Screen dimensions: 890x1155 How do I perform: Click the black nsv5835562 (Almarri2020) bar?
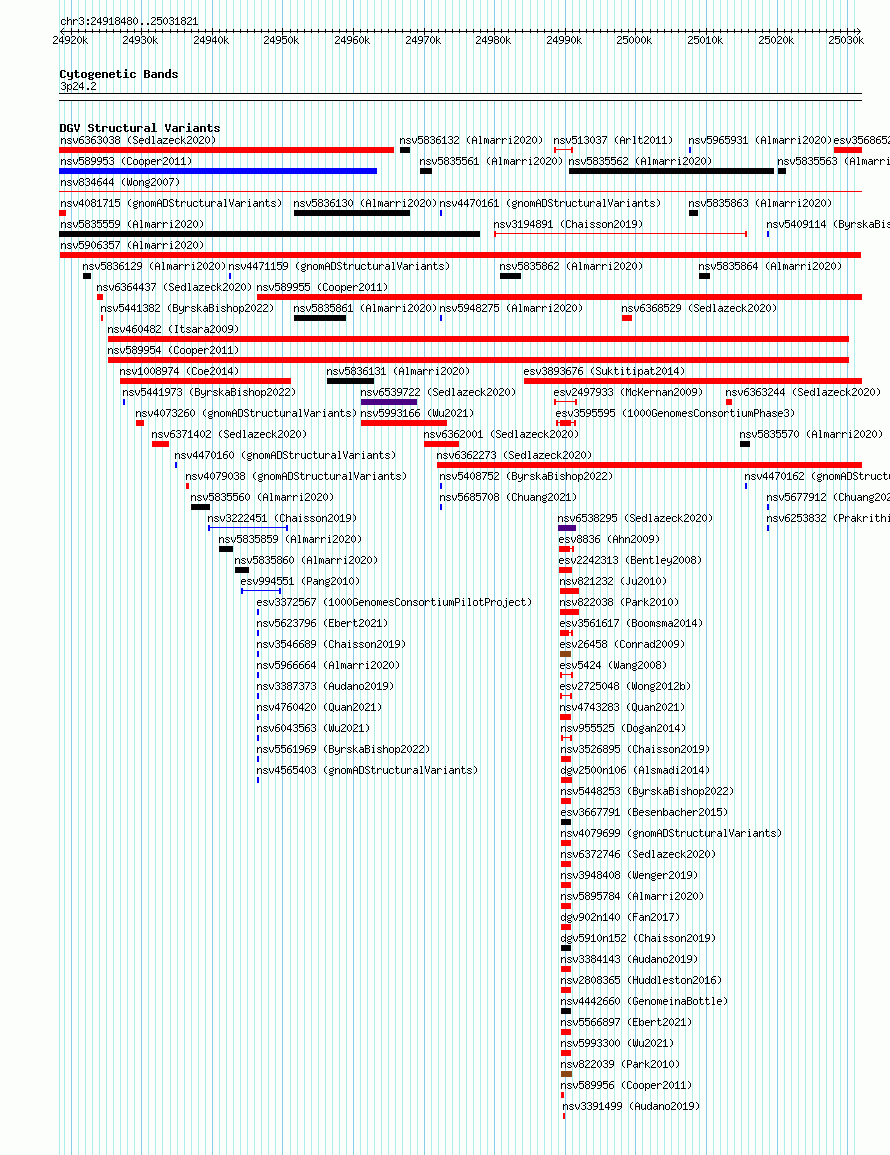tap(671, 171)
